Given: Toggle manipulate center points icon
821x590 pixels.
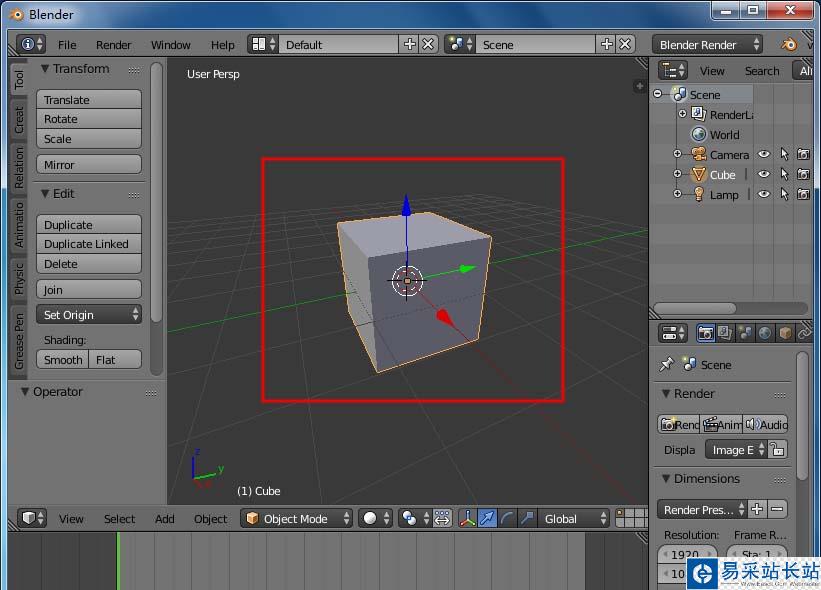Looking at the screenshot, I should [x=442, y=518].
